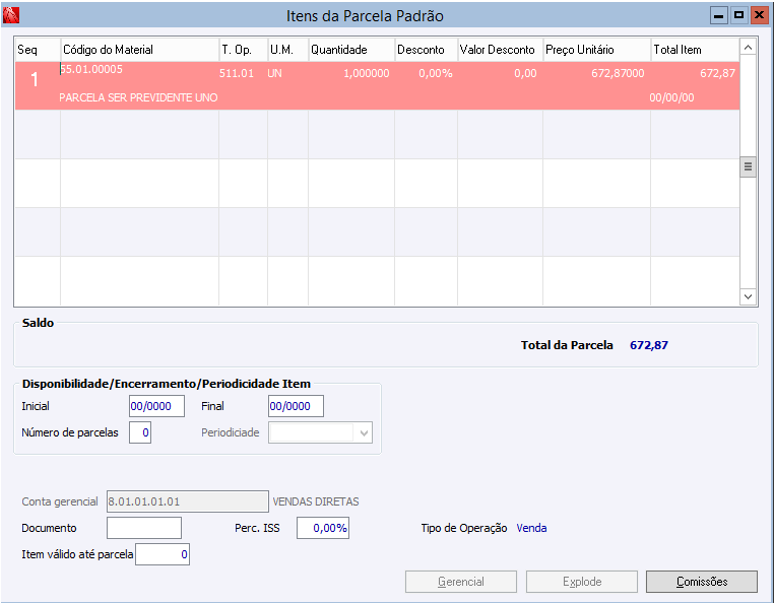The width and height of the screenshot is (776, 604).
Task: Click the Item válido até parcela field
Action: pyautogui.click(x=162, y=554)
